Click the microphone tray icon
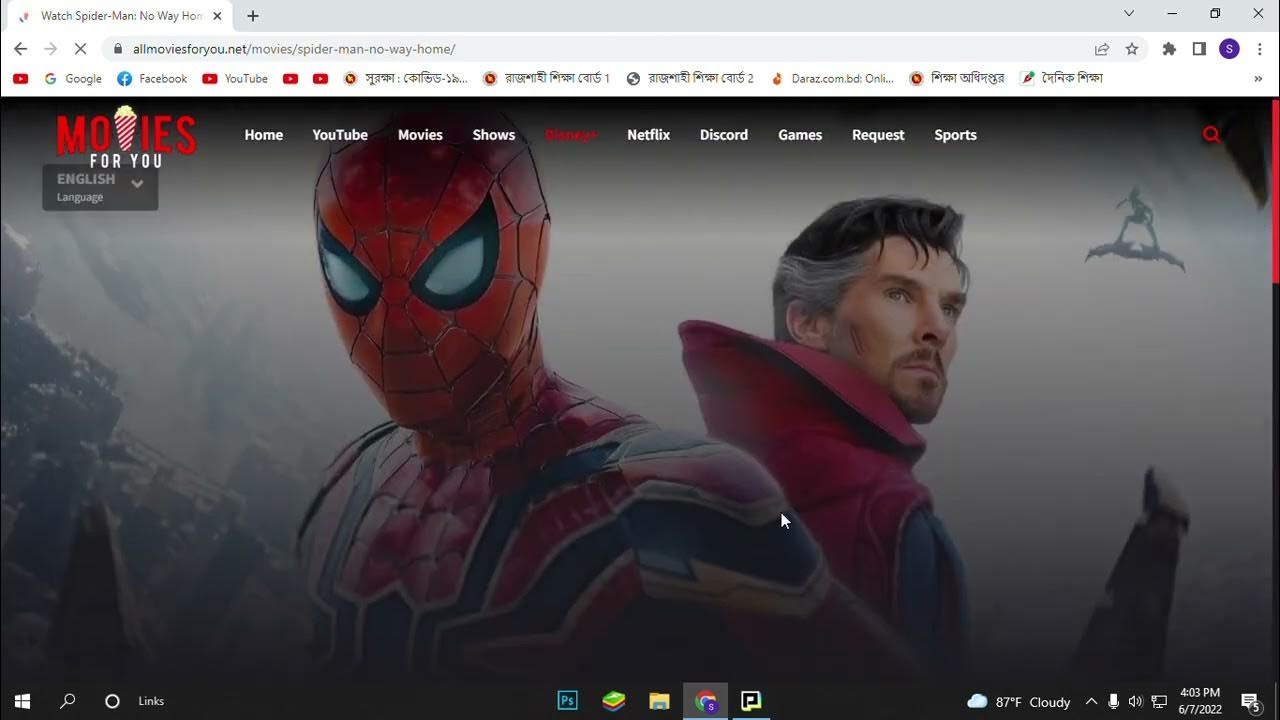 coord(1113,702)
